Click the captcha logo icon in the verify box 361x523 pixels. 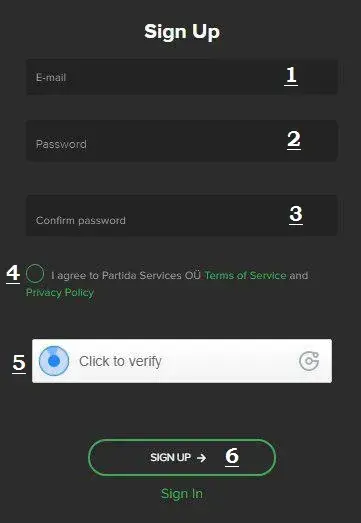pos(309,361)
